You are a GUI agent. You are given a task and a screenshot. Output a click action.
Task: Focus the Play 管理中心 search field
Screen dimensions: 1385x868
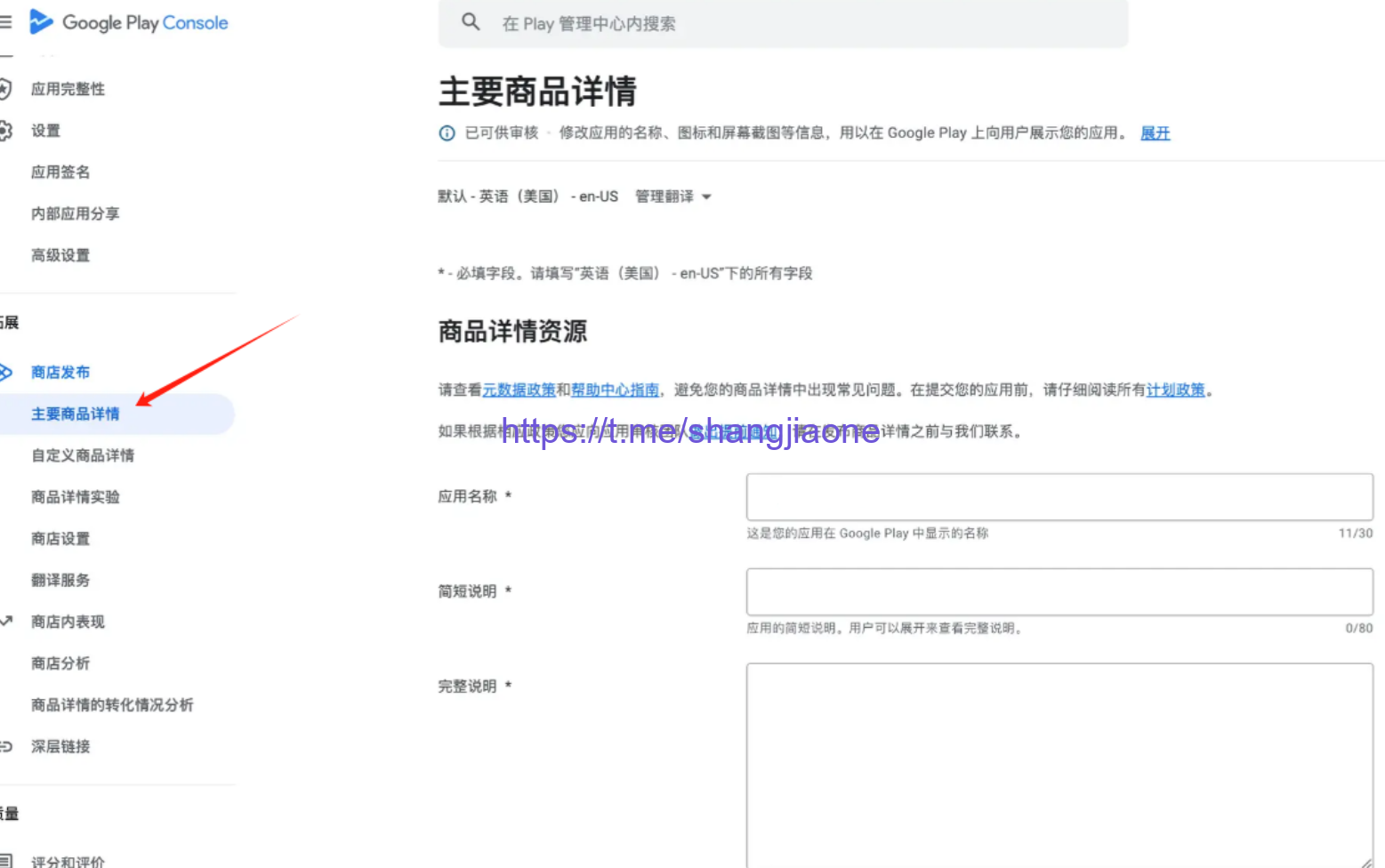pos(783,23)
